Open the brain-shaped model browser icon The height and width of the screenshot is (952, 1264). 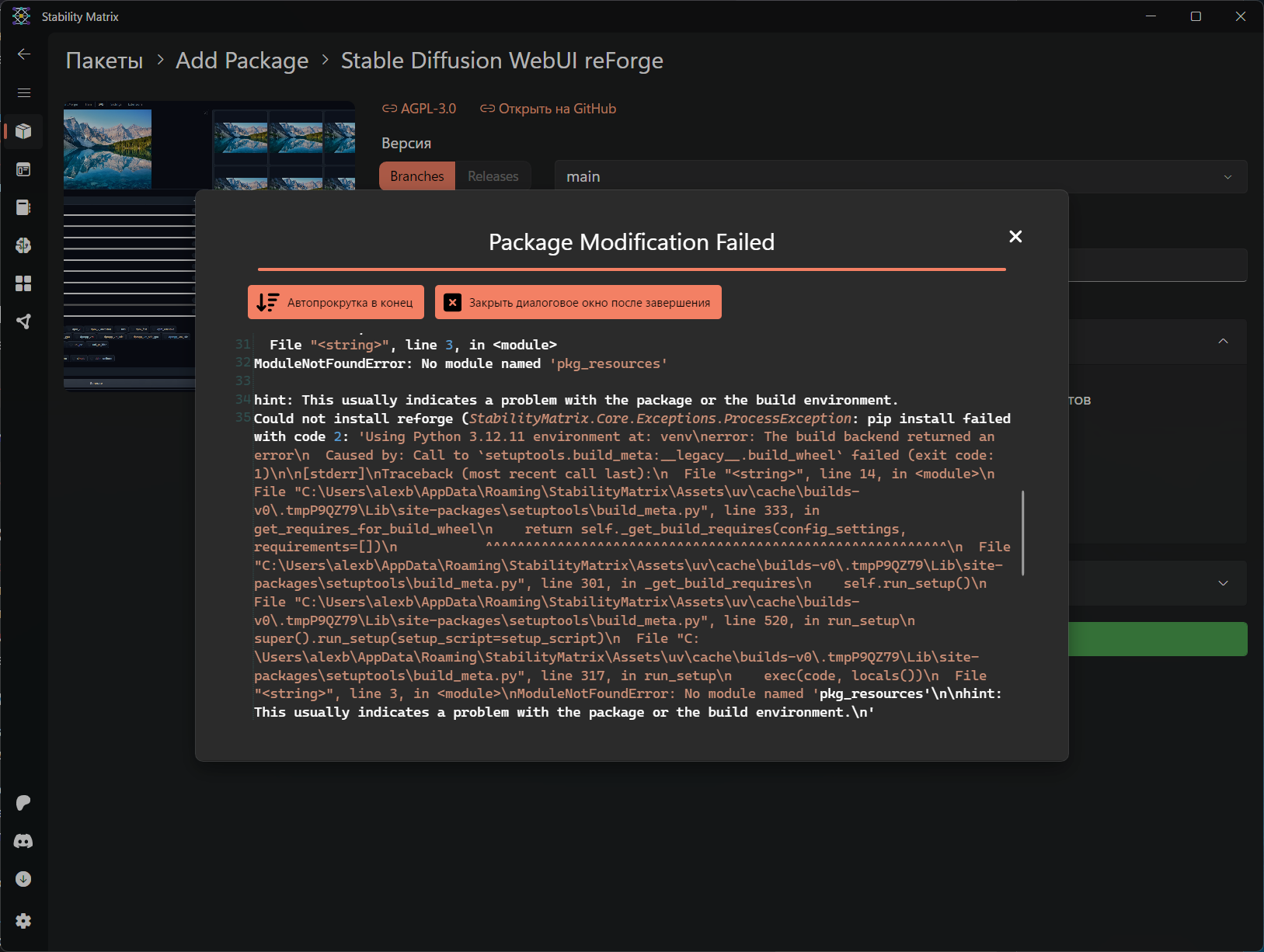23,245
